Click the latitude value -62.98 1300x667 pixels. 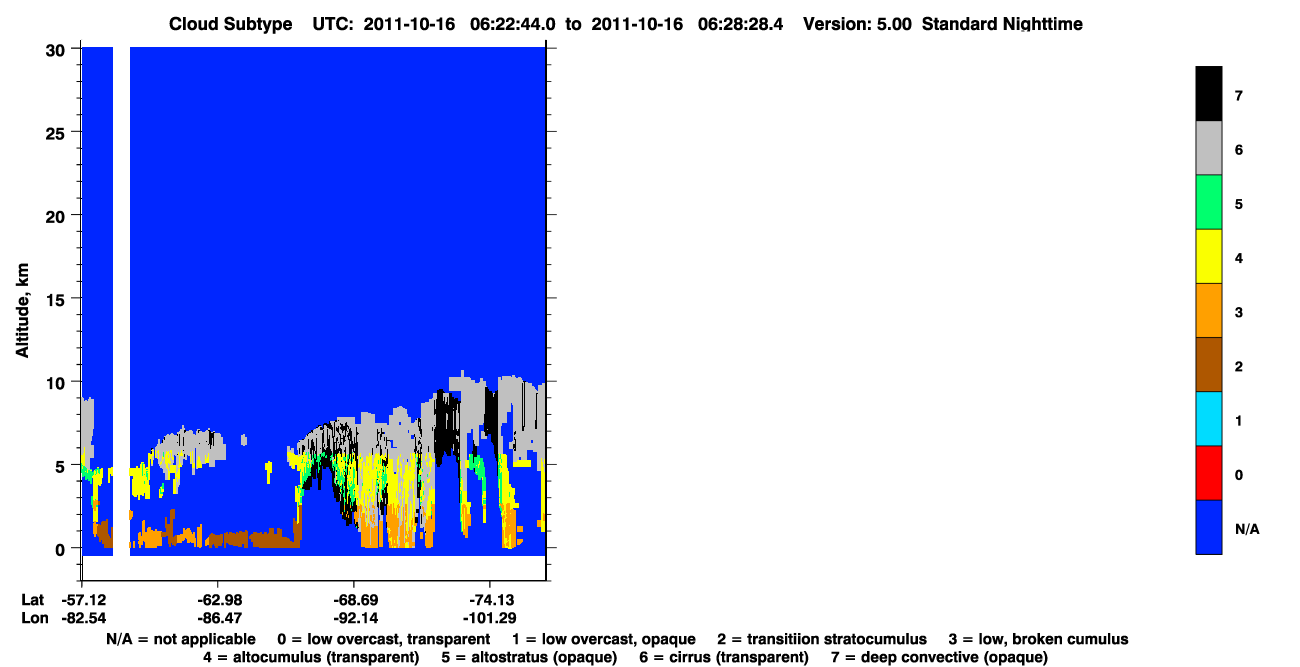tap(218, 600)
